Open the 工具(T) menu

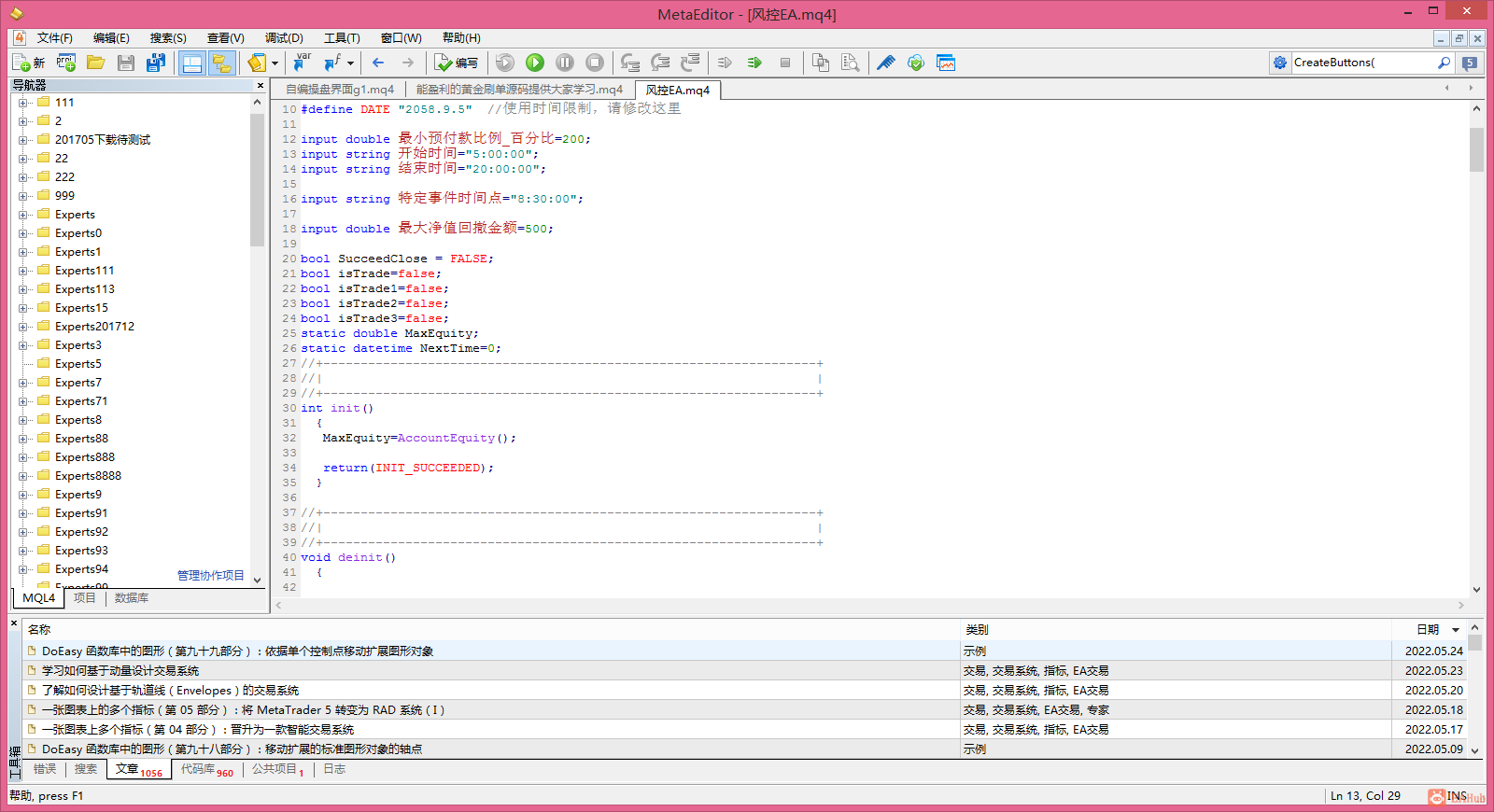(342, 38)
